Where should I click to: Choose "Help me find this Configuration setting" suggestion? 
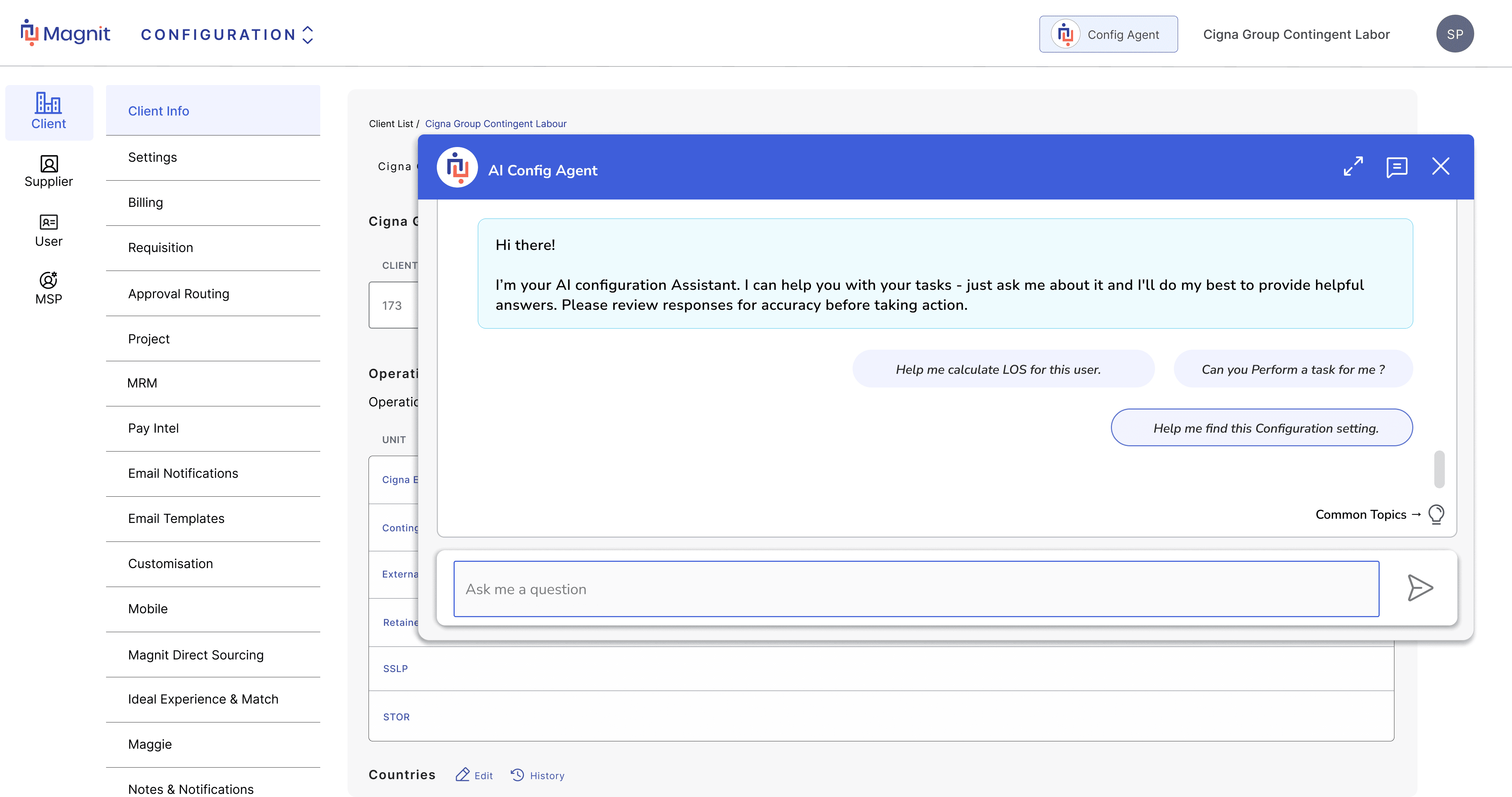click(1261, 428)
